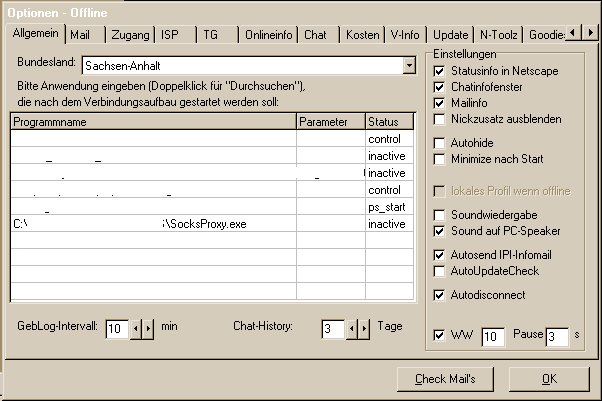The height and width of the screenshot is (401, 602).
Task: Enable Minimize nach Start checkbox
Action: tap(439, 159)
